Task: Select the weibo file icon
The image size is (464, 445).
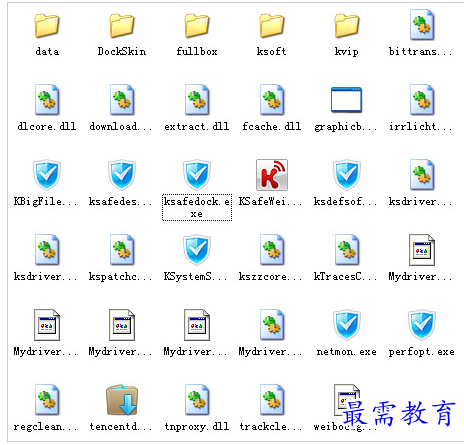Action: pos(347,400)
